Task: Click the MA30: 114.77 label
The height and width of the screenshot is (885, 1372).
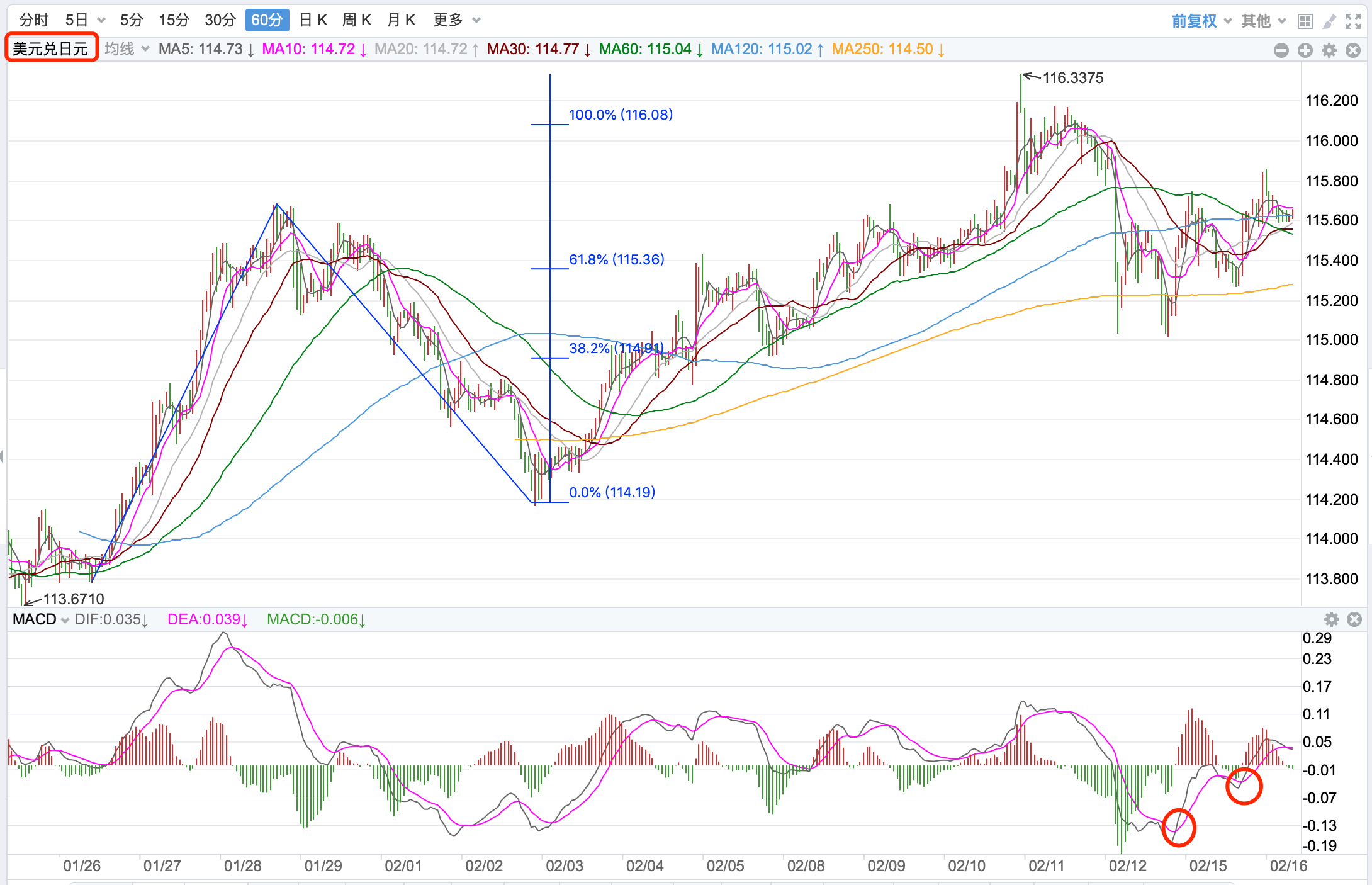Action: (539, 49)
